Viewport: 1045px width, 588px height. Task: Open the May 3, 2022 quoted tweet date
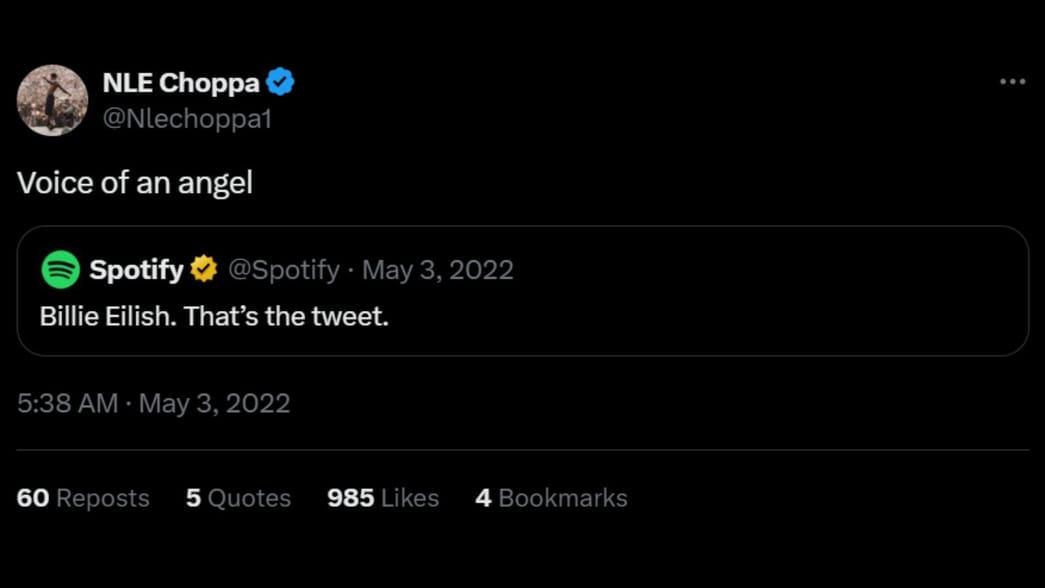coord(438,269)
